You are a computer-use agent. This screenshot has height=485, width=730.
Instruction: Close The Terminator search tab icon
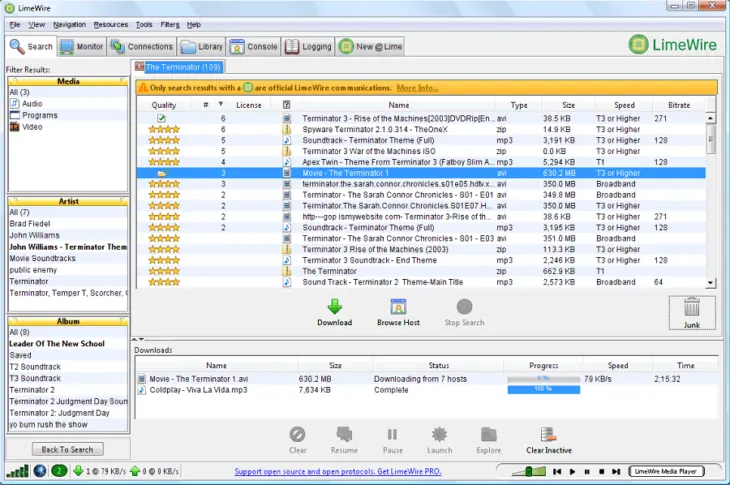click(x=139, y=67)
